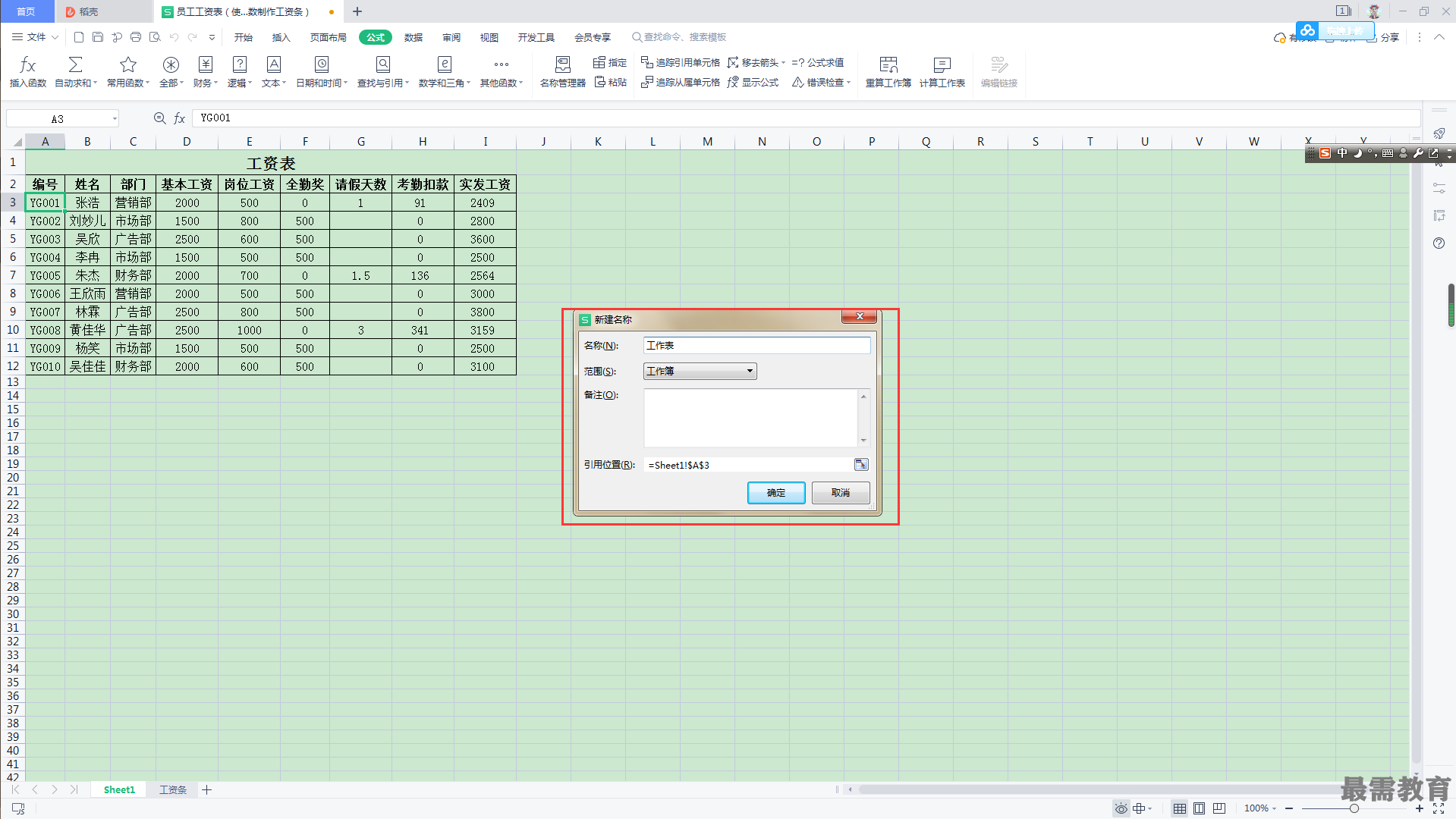
Task: Open the Text functions icon
Action: (x=274, y=65)
